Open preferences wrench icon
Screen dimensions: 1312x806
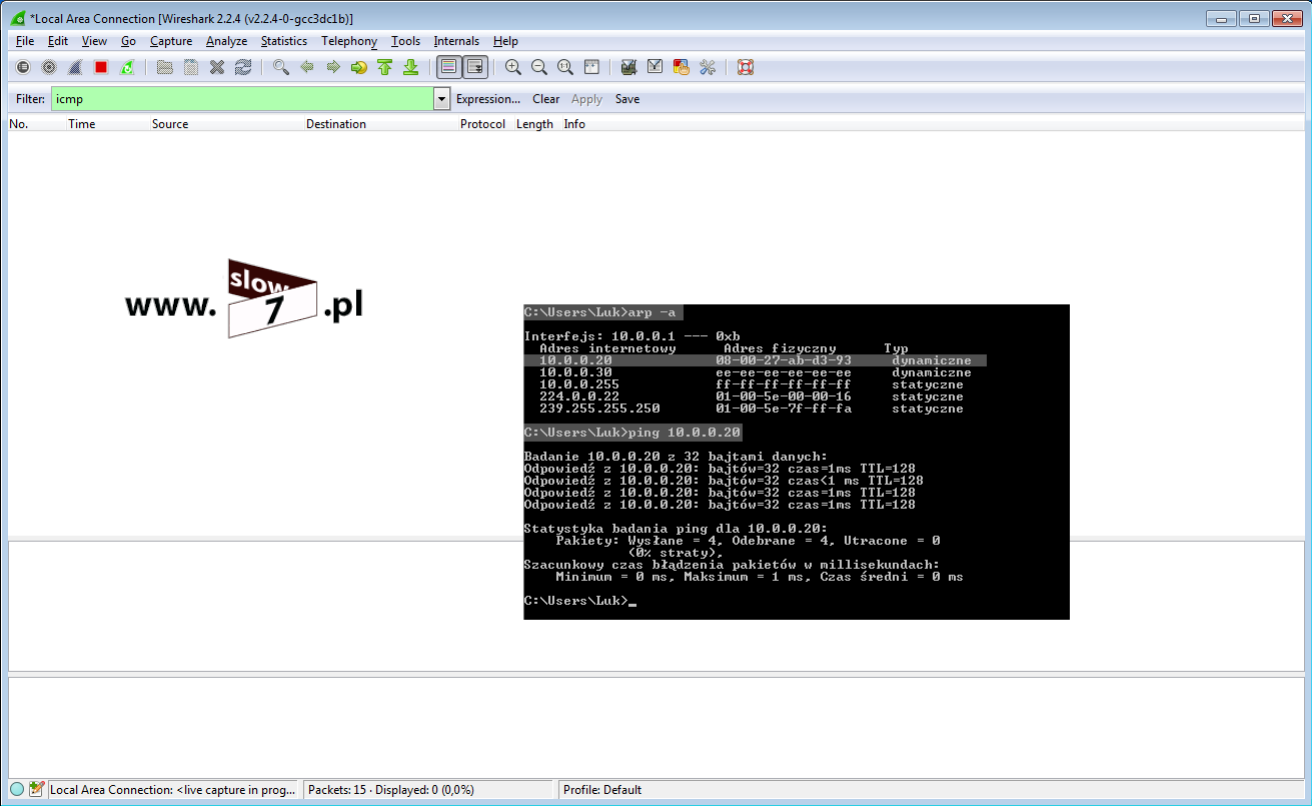(707, 67)
